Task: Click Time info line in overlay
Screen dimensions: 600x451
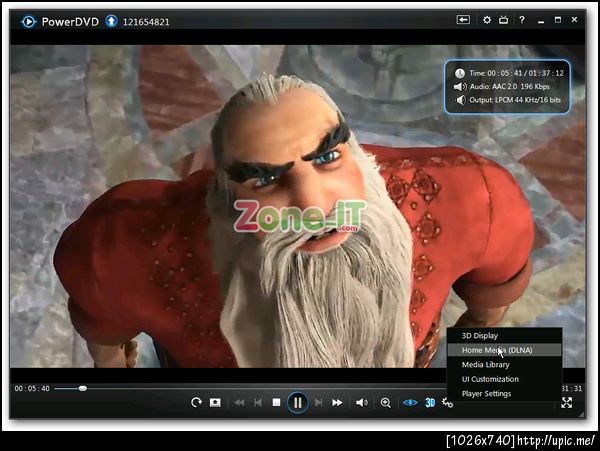Action: point(509,73)
